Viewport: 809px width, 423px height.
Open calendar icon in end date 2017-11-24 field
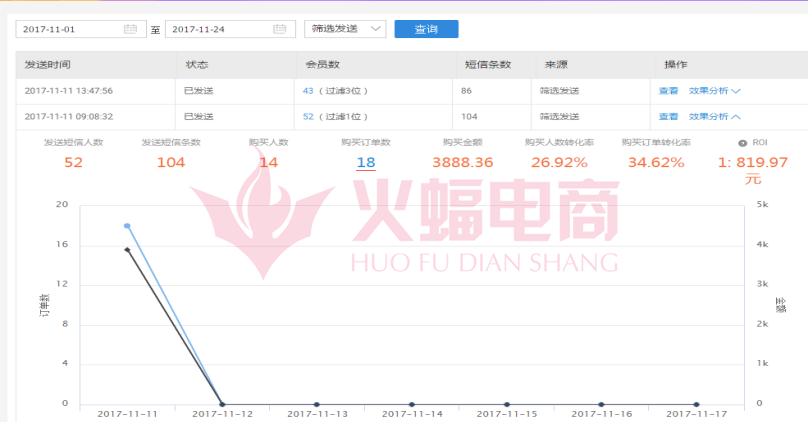tap(280, 29)
